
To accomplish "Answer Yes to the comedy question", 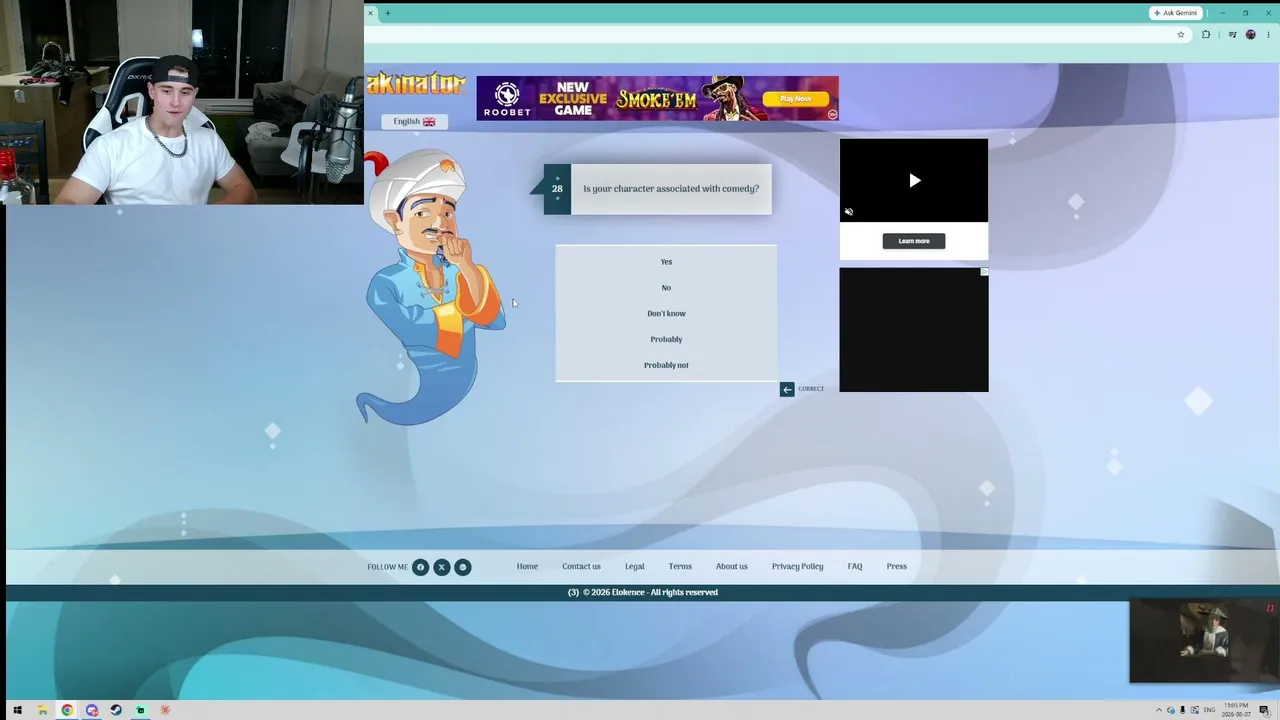I will click(666, 262).
